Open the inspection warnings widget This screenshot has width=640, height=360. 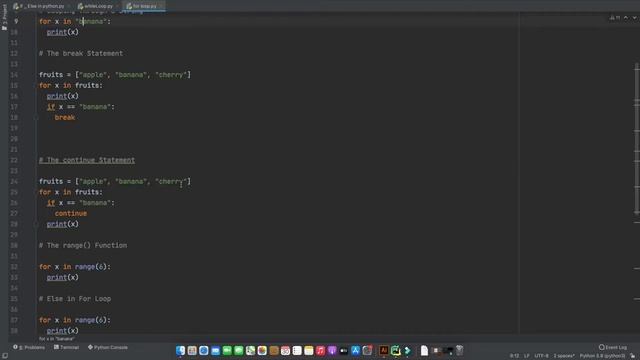click(x=615, y=18)
